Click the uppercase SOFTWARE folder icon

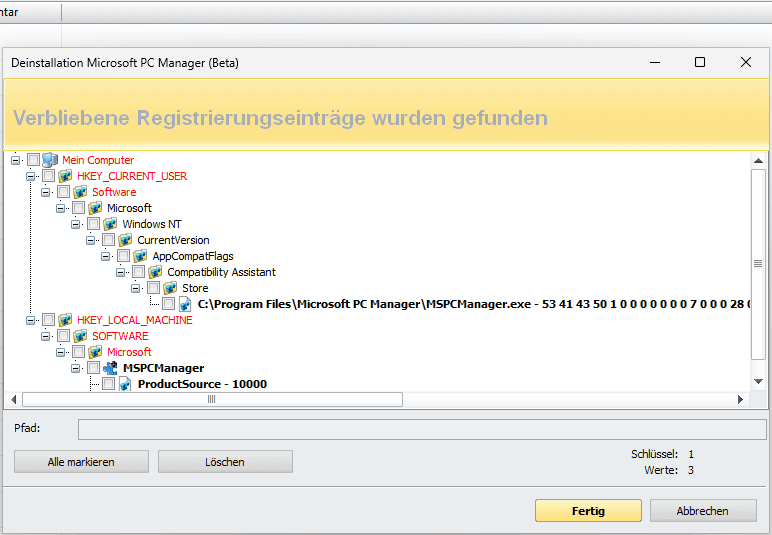click(80, 336)
